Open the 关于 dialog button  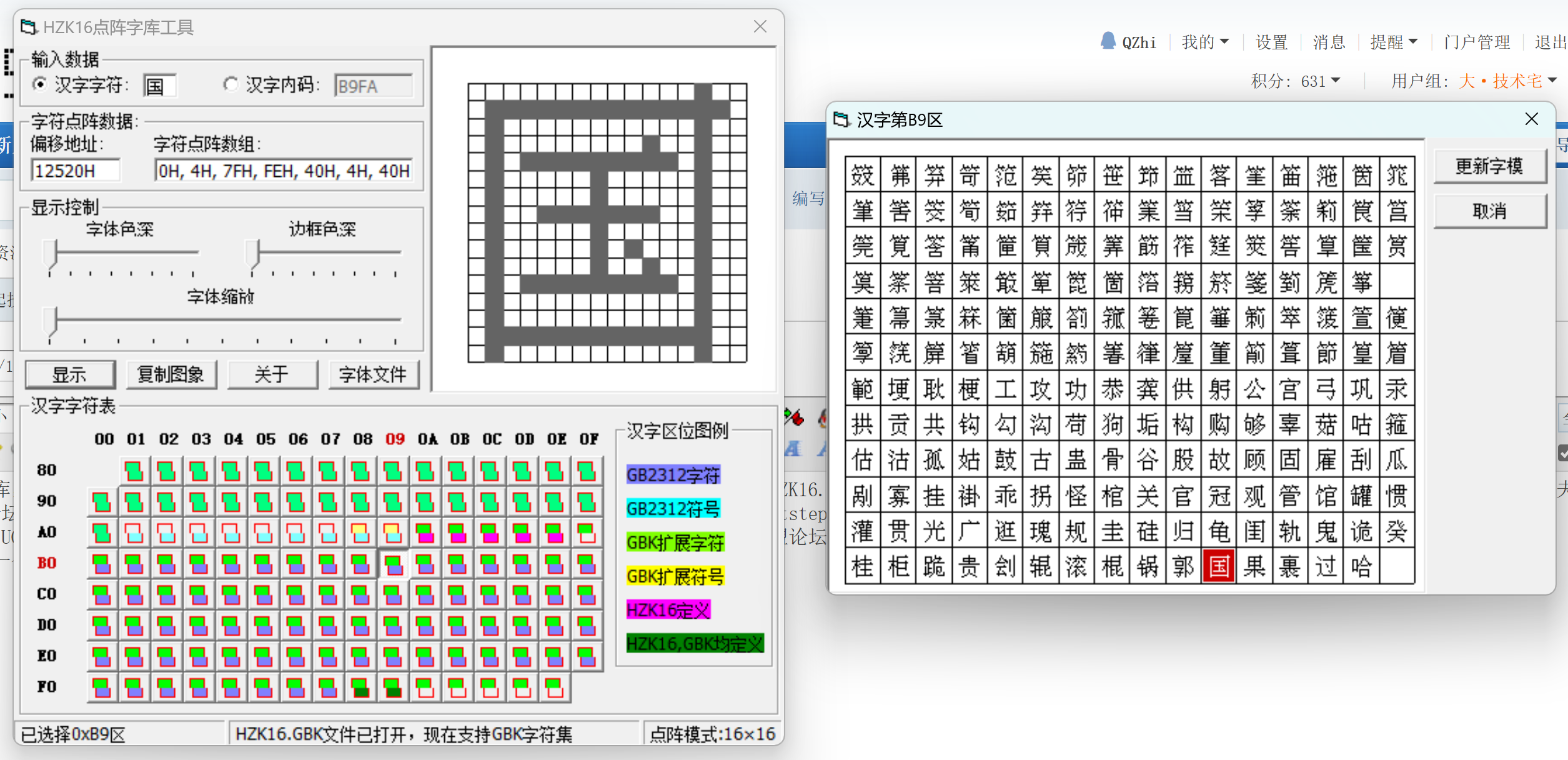(272, 374)
